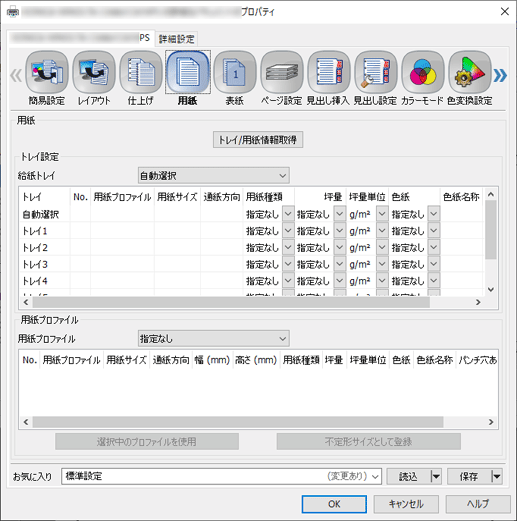
Task: Open the 読込 button's arrow menu
Action: coord(436,477)
